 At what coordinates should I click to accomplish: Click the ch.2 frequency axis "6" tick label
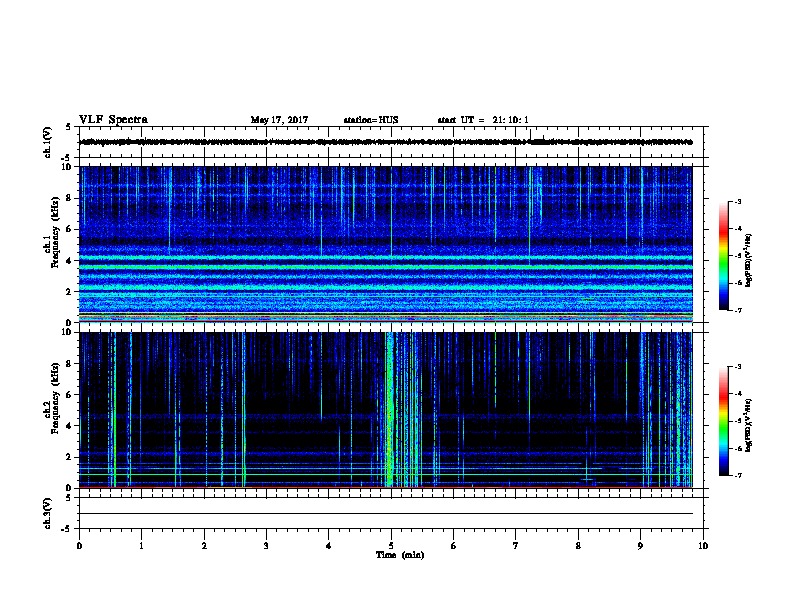pos(69,394)
